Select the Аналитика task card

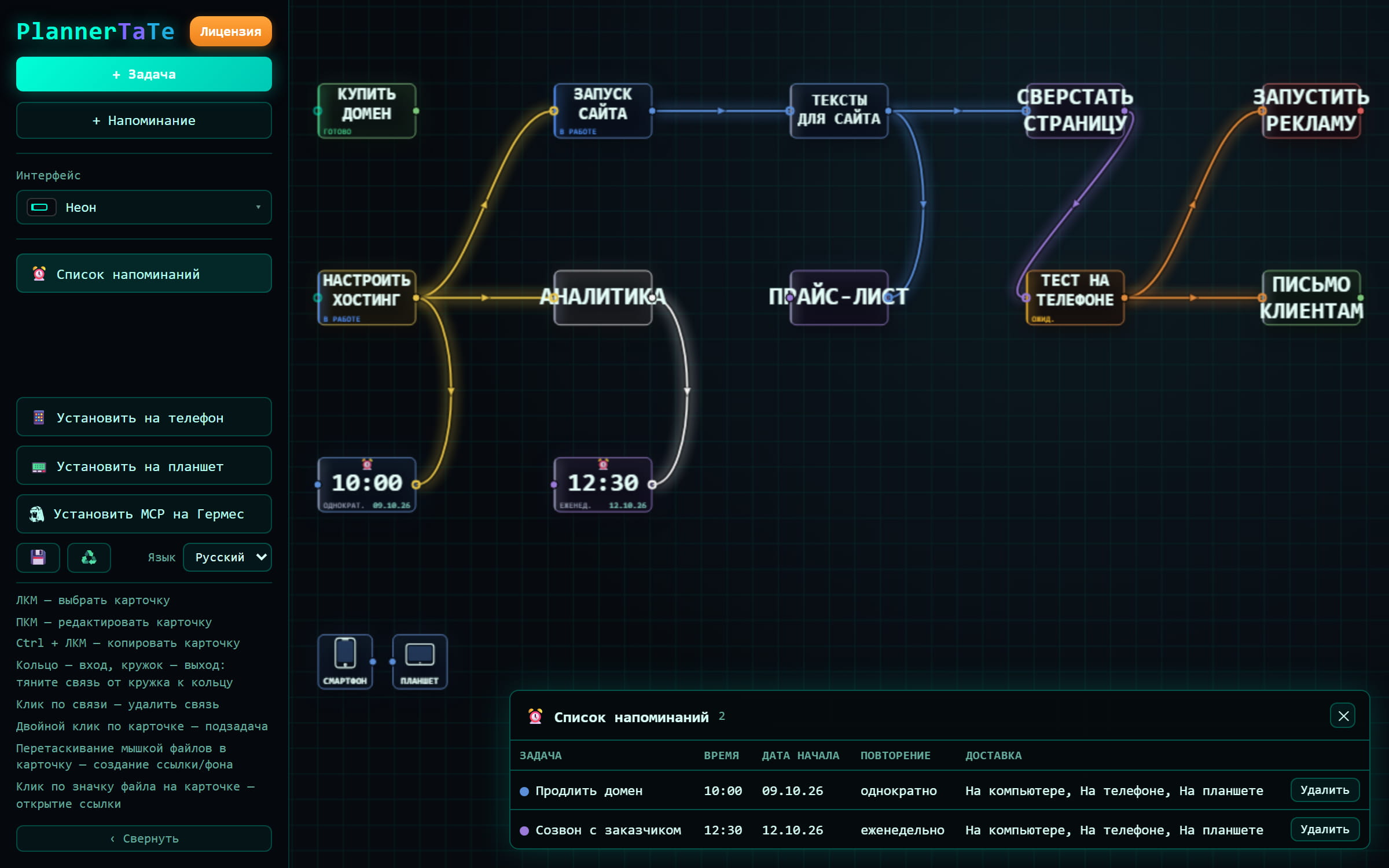point(603,298)
